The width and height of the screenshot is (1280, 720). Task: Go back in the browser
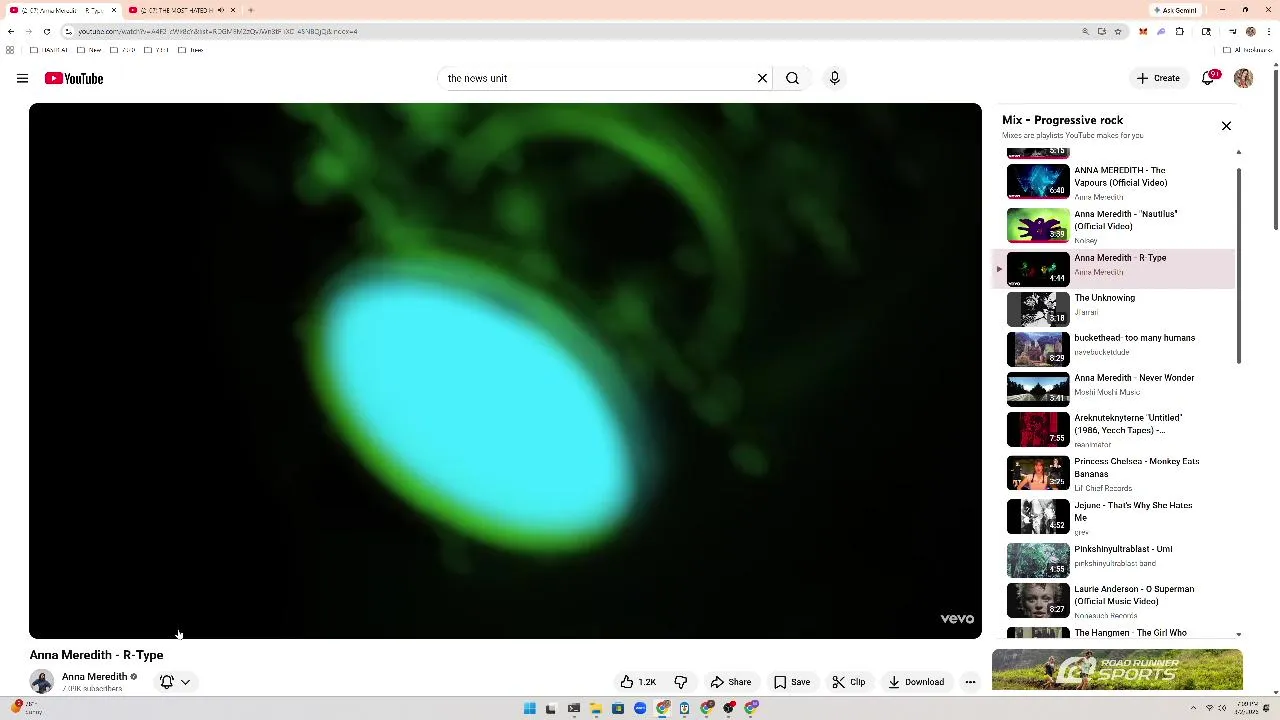coord(11,31)
